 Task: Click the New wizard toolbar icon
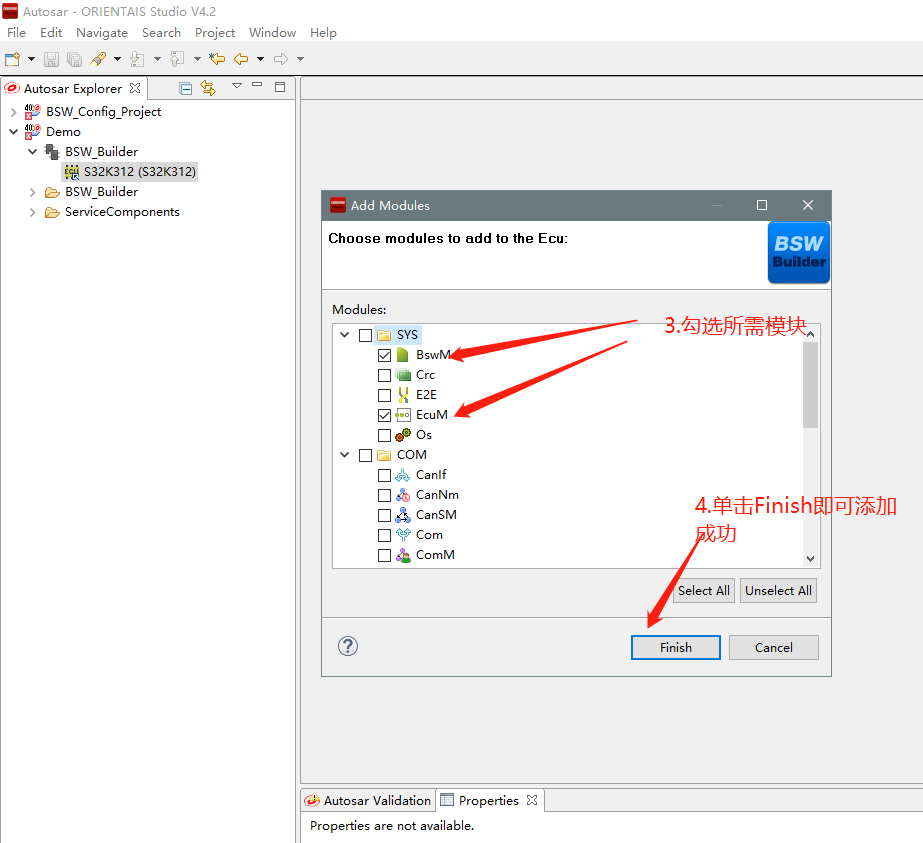point(12,59)
